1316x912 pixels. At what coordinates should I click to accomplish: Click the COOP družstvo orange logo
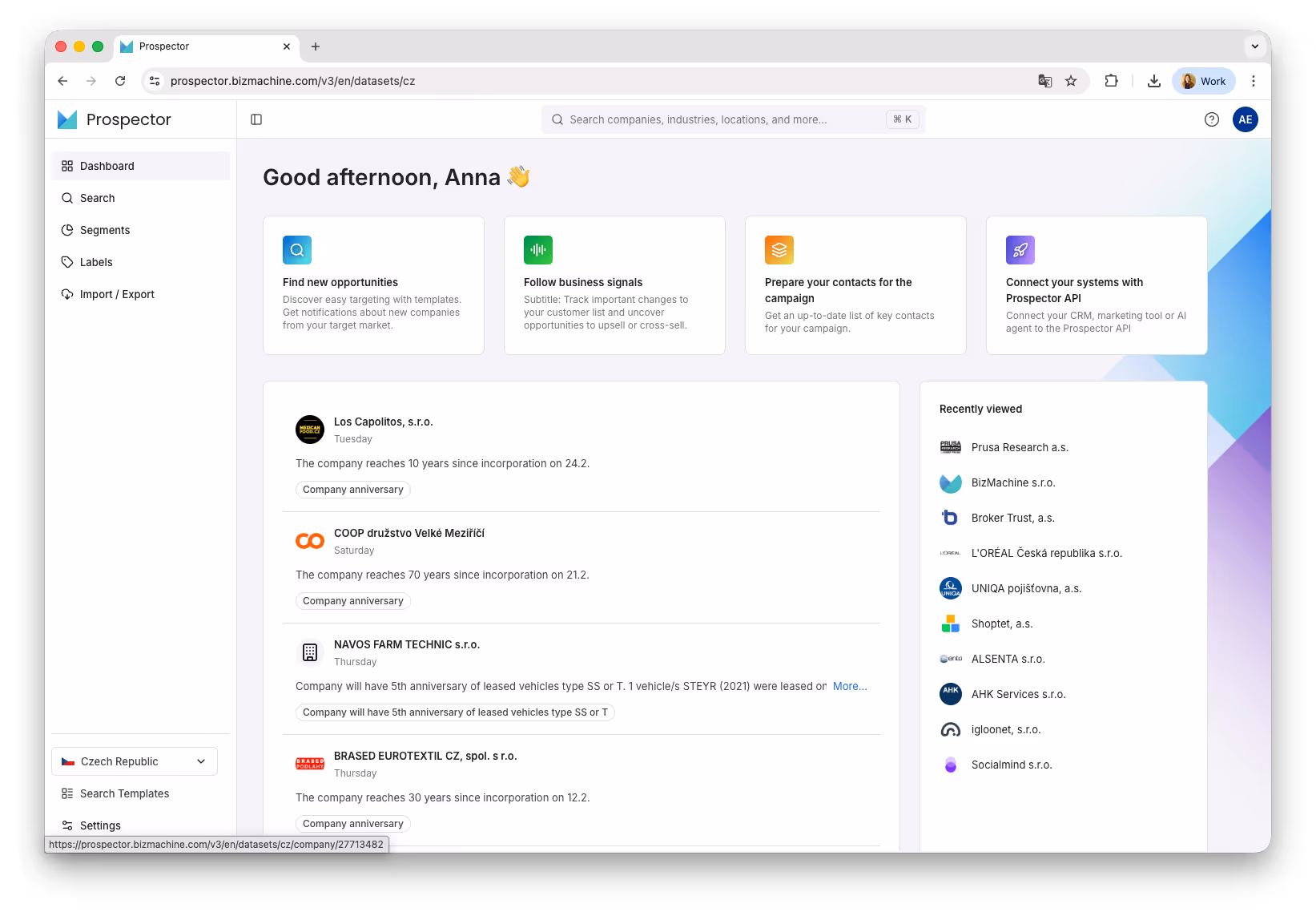click(x=310, y=541)
